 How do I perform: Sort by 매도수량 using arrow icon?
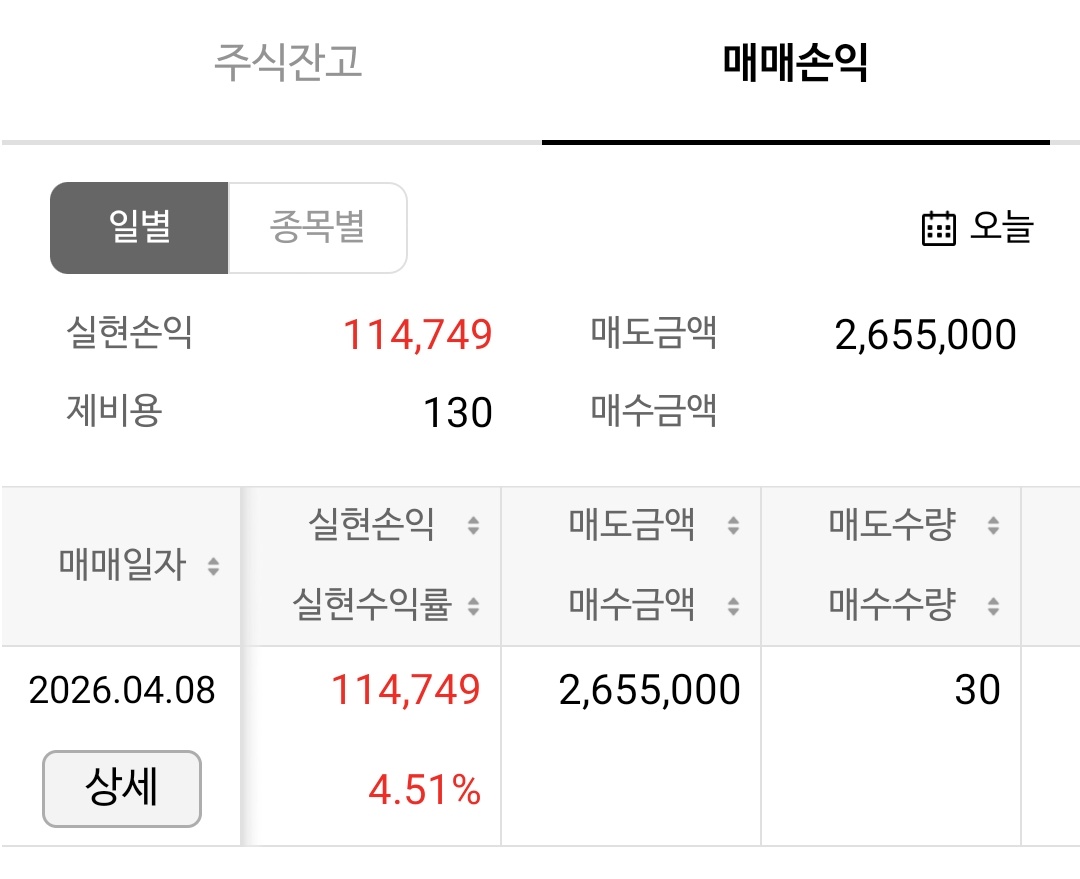pyautogui.click(x=993, y=526)
